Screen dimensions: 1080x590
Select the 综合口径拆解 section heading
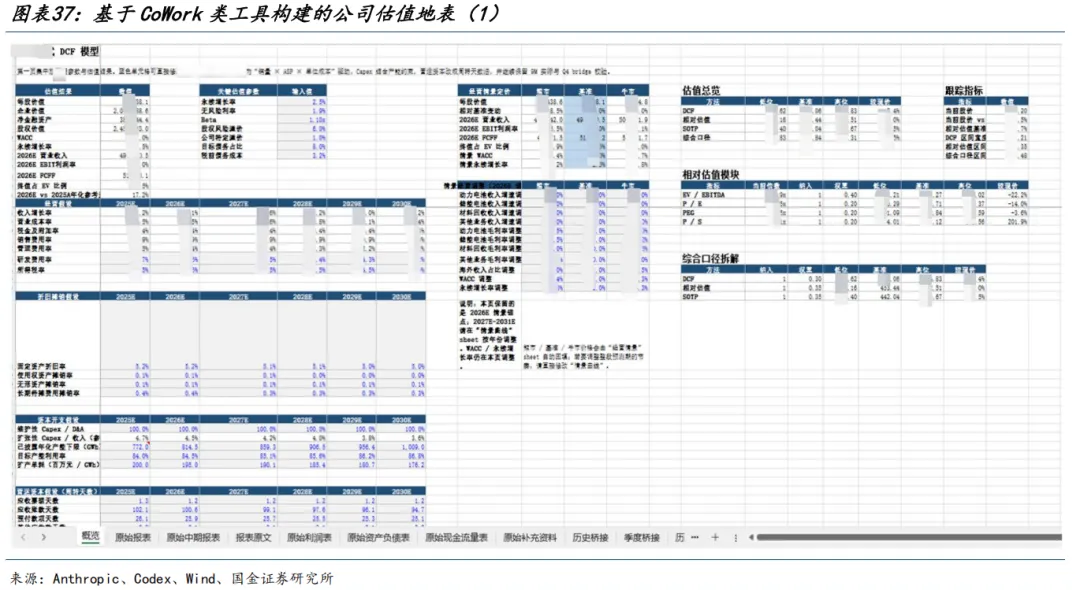(711, 259)
